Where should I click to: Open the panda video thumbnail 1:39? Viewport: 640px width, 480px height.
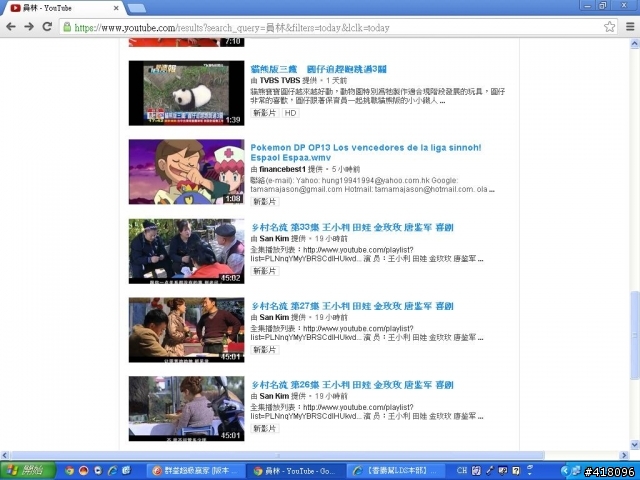point(187,93)
